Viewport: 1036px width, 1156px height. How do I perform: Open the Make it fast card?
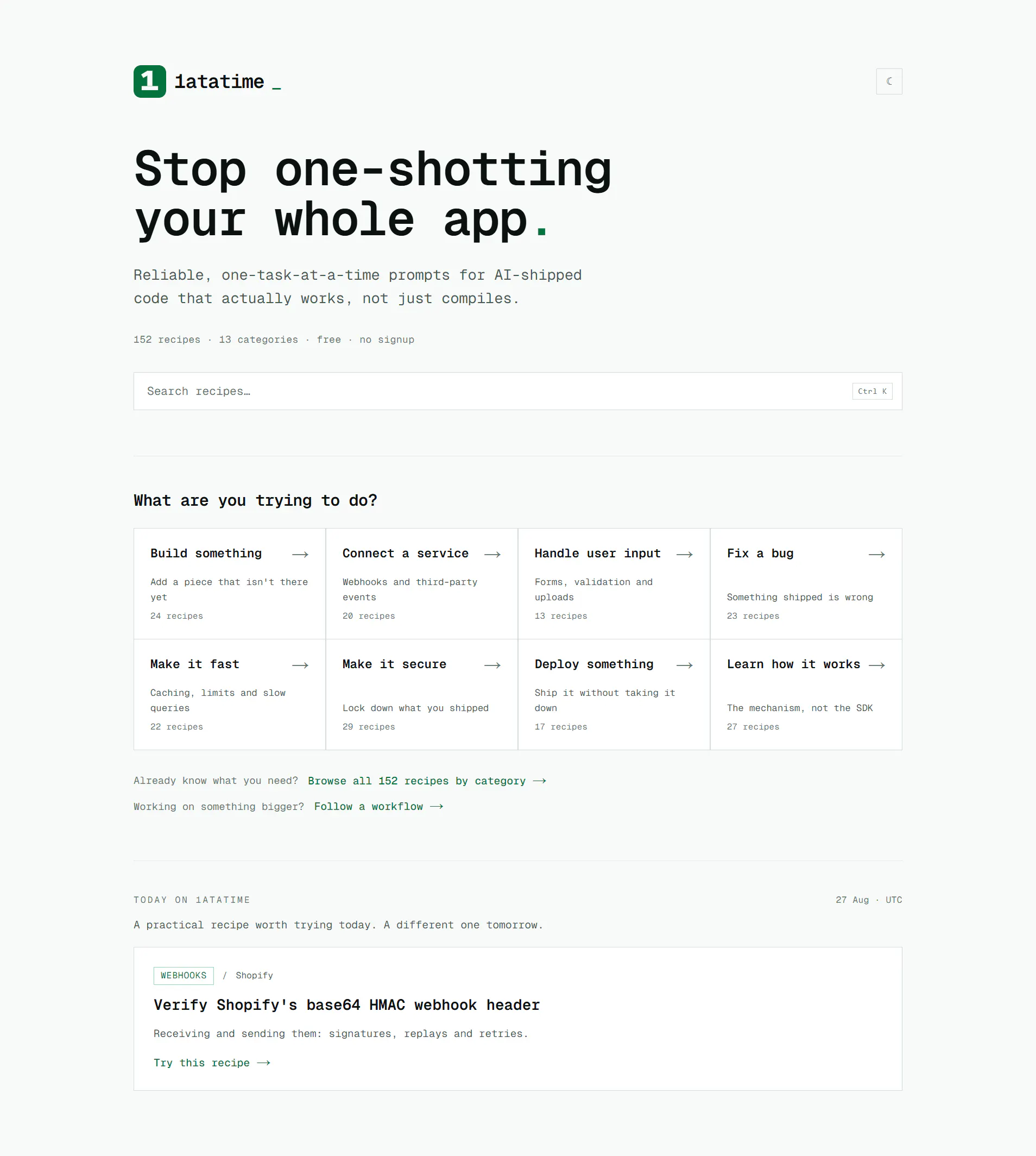[x=229, y=695]
